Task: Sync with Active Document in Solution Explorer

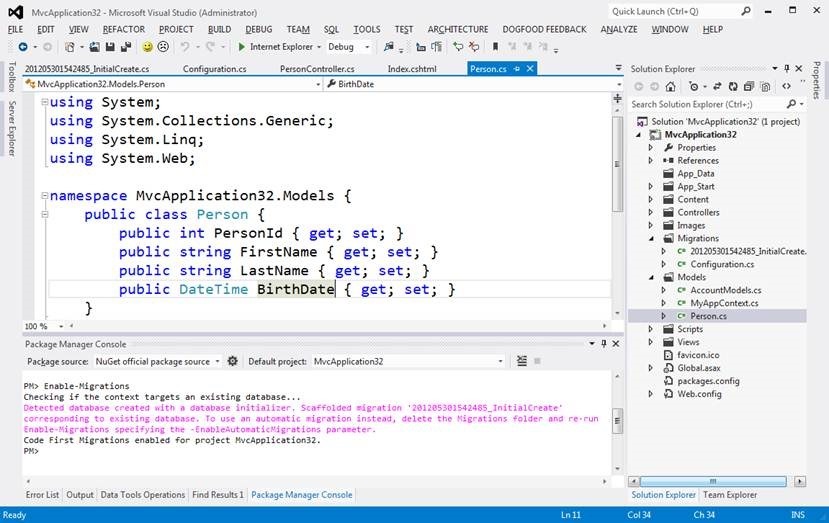Action: point(717,86)
